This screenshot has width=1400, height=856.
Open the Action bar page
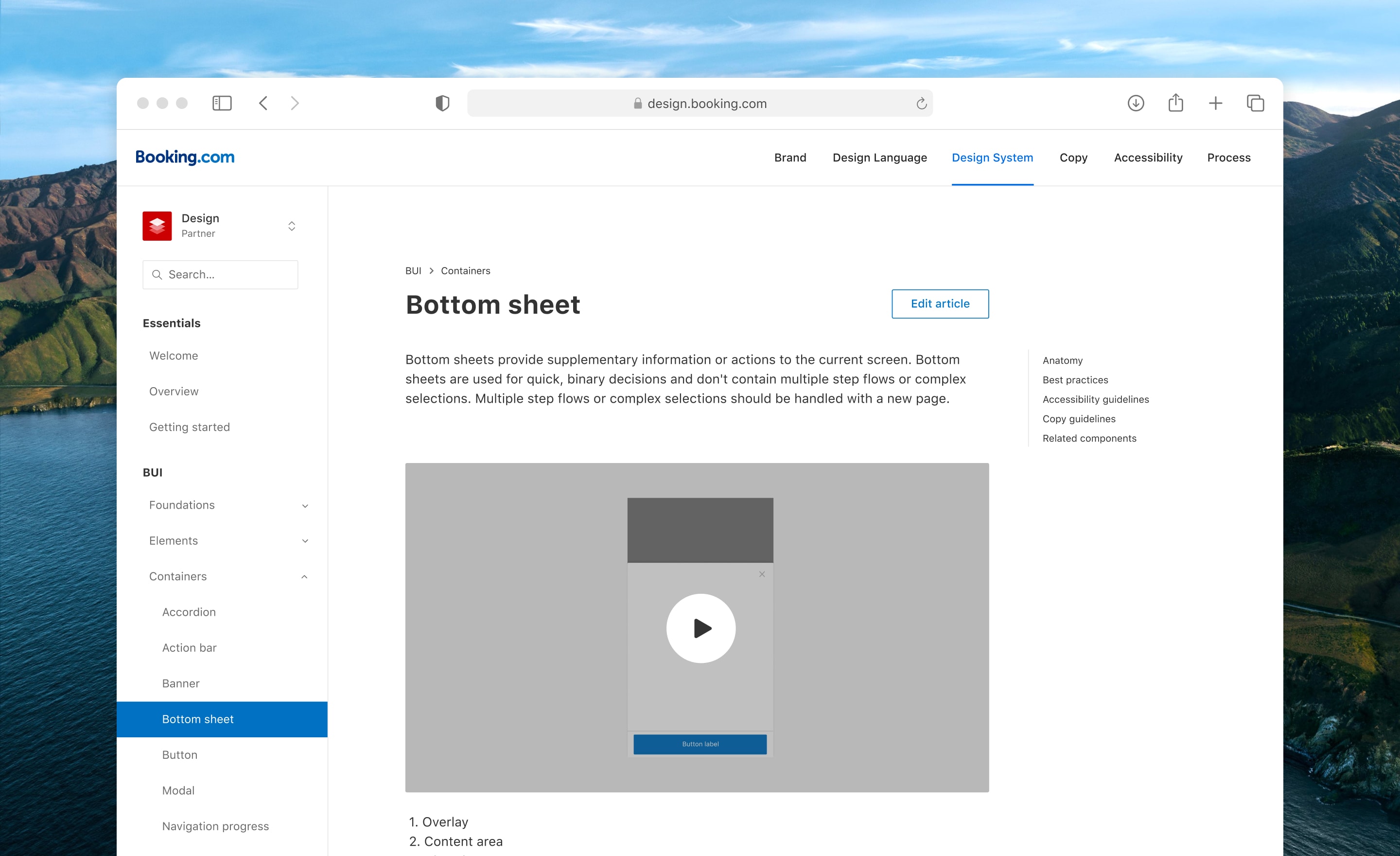tap(189, 647)
